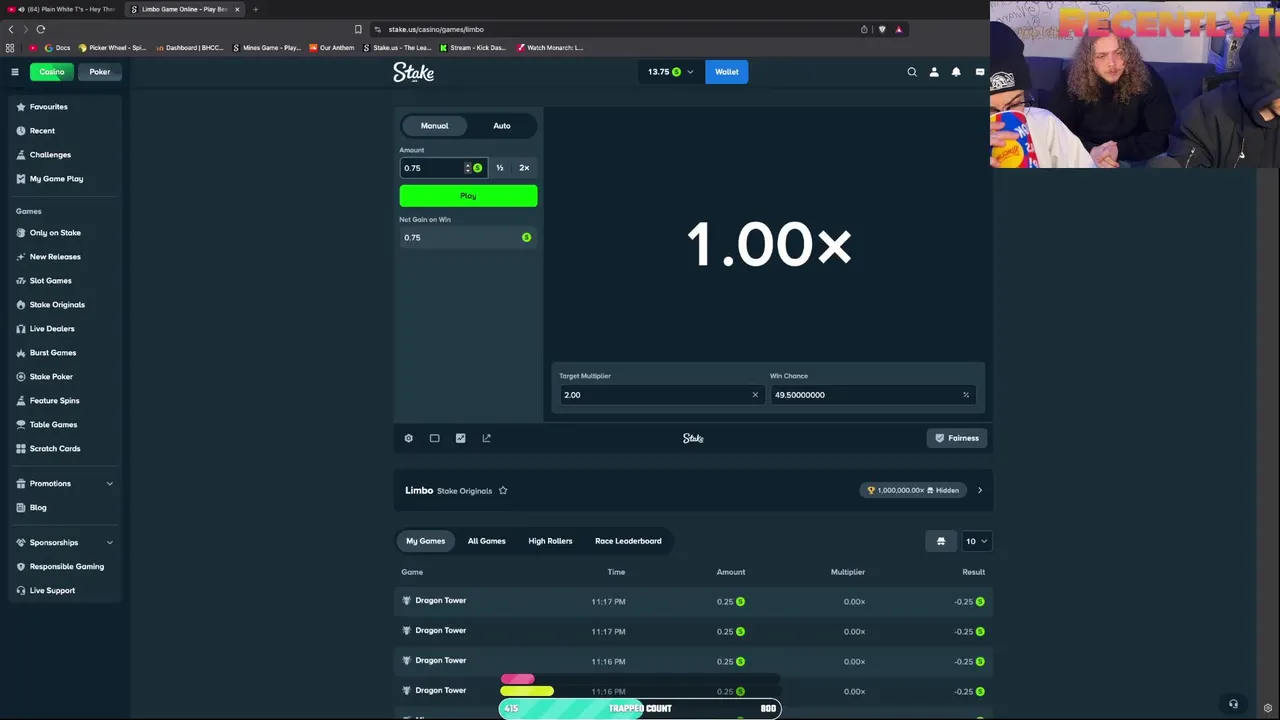Switch to Auto betting mode
Screen dimensions: 1280x720
click(502, 126)
